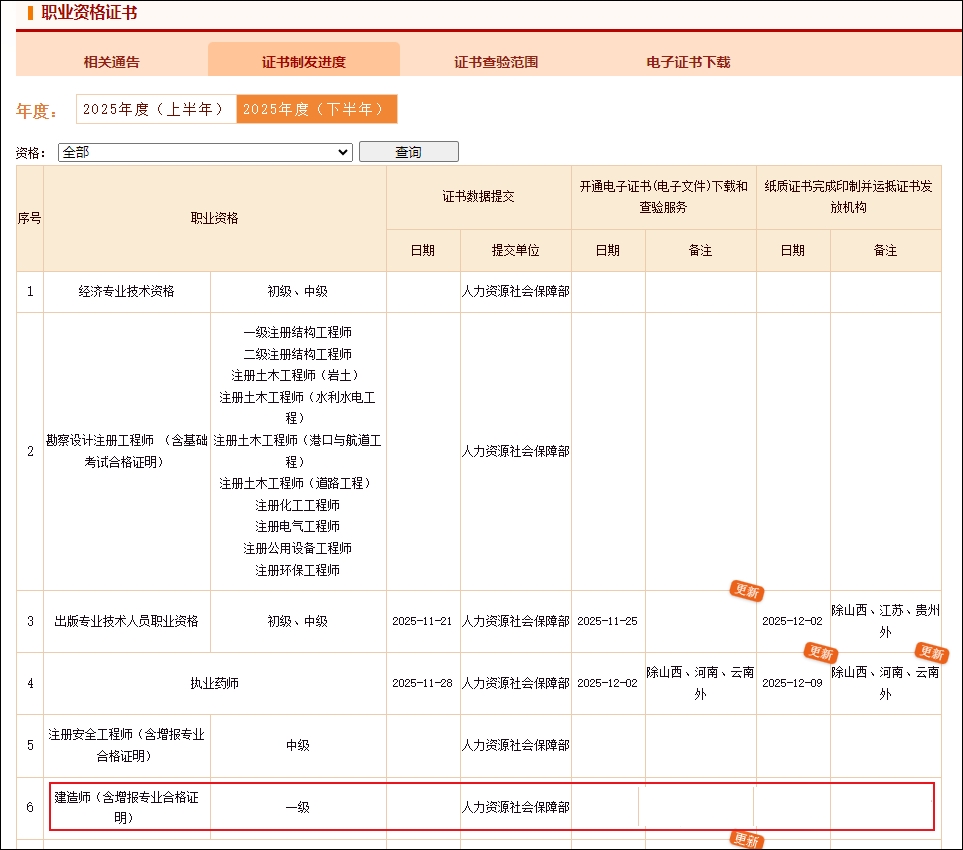Click the 除山西、江苏、贵州外 remark text
The width and height of the screenshot is (963, 850).
885,621
